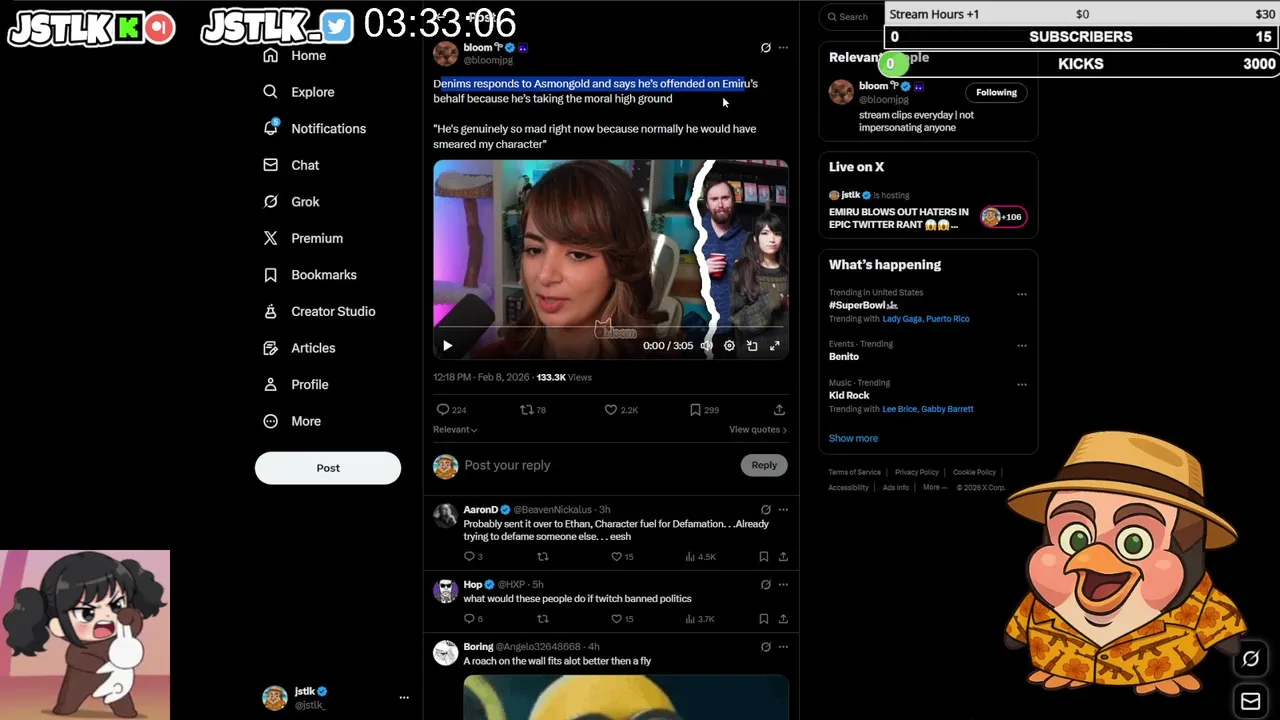Toggle picture-in-picture on the video
This screenshot has height=720, width=1280.
(x=752, y=346)
